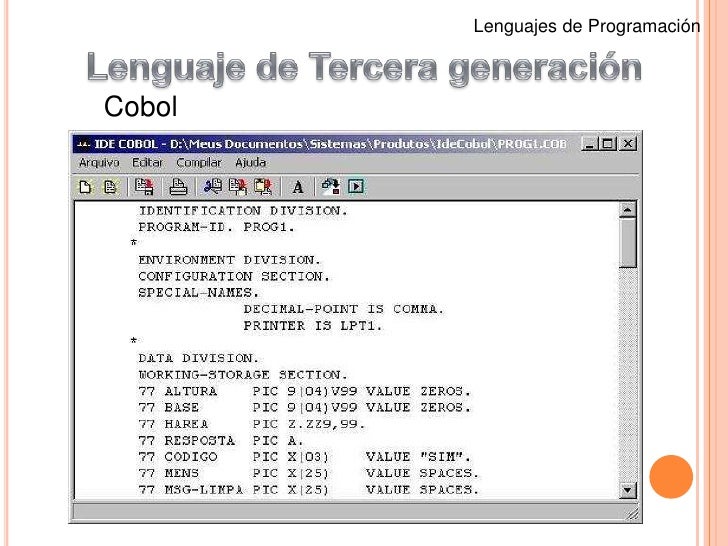Image resolution: width=728 pixels, height=546 pixels.
Task: Click the line 'ENVIRONMENT DIVISION.'
Action: [229, 260]
